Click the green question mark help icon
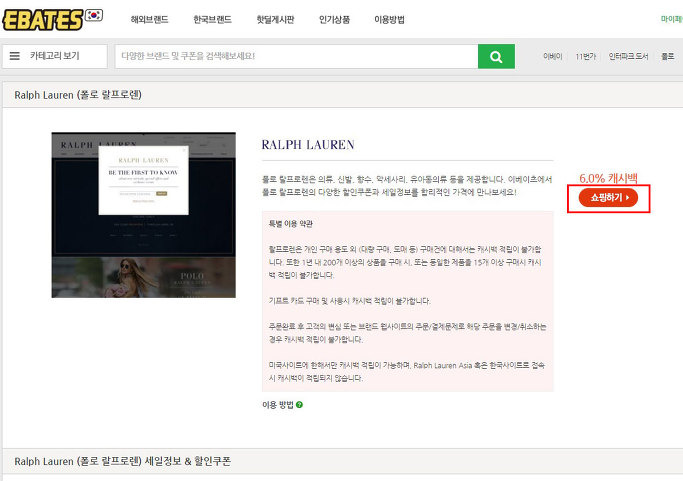This screenshot has height=481, width=683. (299, 405)
